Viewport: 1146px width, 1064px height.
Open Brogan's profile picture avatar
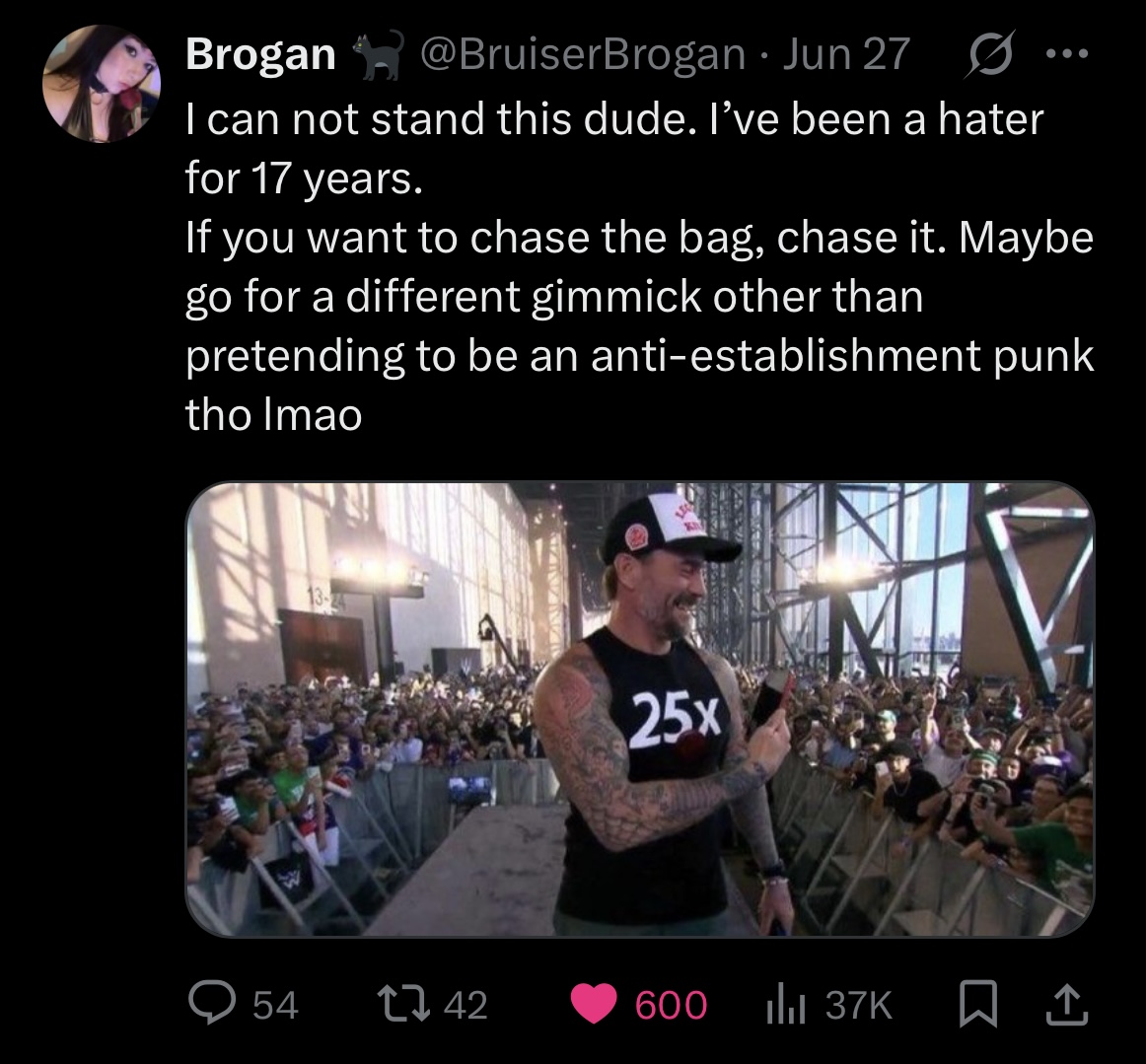coord(102,83)
